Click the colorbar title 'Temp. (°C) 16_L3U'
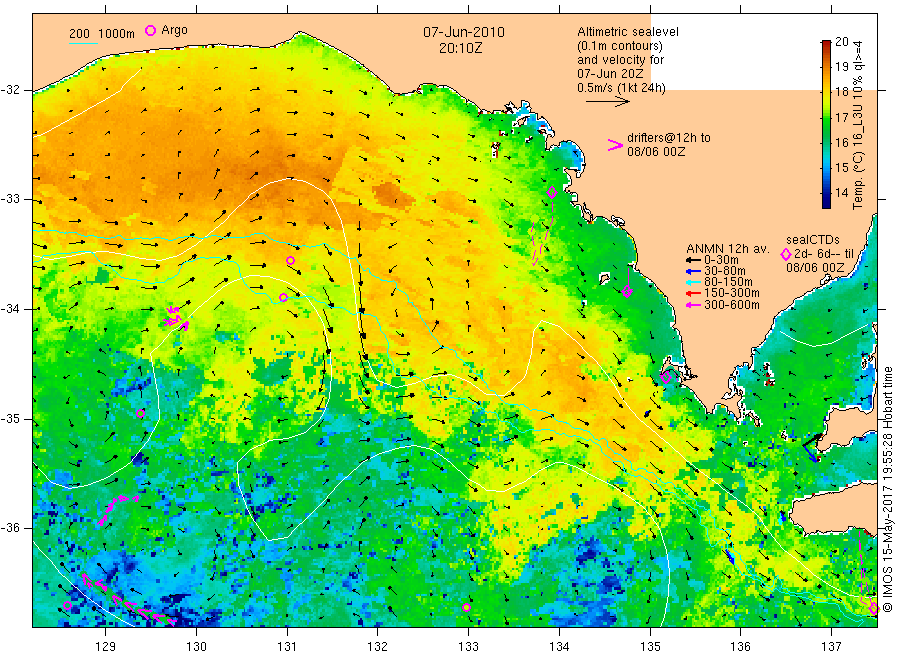This screenshot has width=900, height=660. (858, 125)
